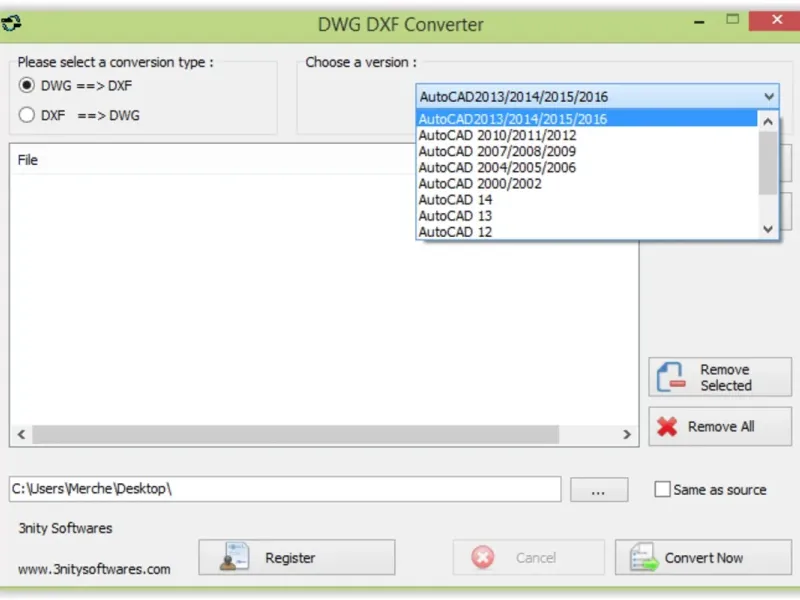The height and width of the screenshot is (600, 800).
Task: Choose AutoCAD 2004/2005/2006 version
Action: pos(587,167)
